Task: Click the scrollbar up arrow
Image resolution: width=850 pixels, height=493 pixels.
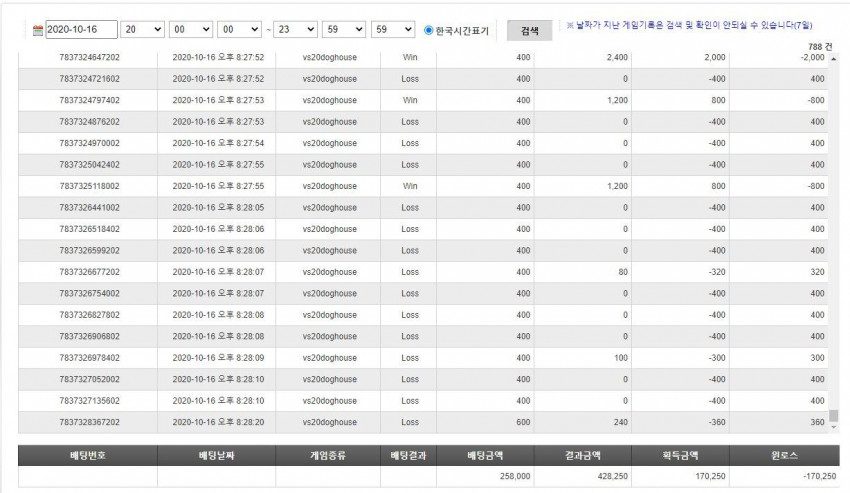Action: [x=834, y=59]
